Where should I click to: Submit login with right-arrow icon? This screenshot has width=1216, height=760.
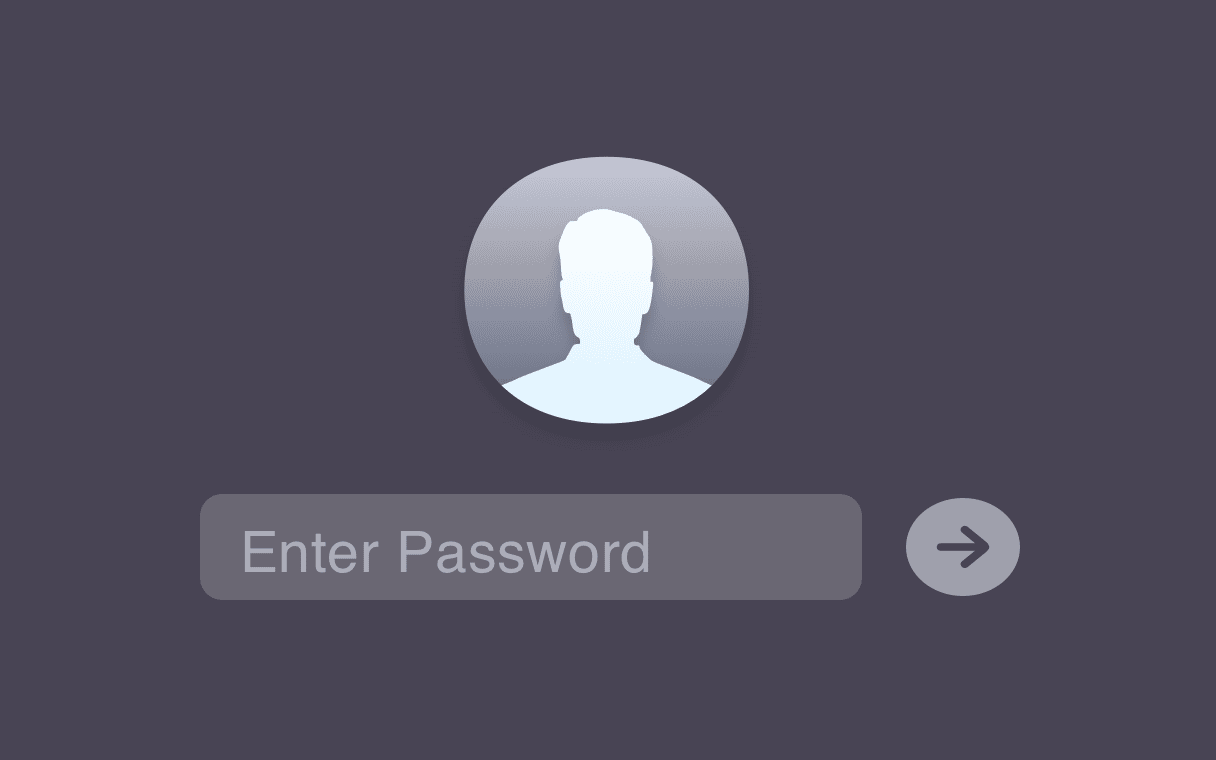pyautogui.click(x=962, y=547)
